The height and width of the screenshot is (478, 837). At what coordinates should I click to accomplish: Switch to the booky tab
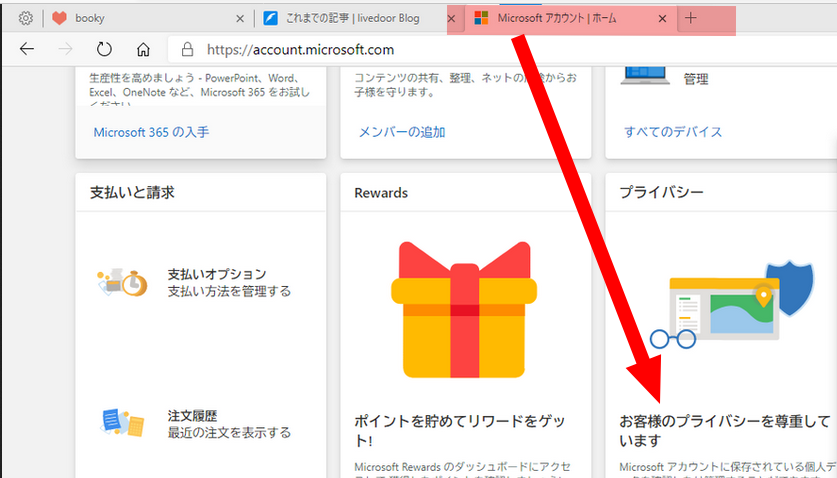point(148,19)
